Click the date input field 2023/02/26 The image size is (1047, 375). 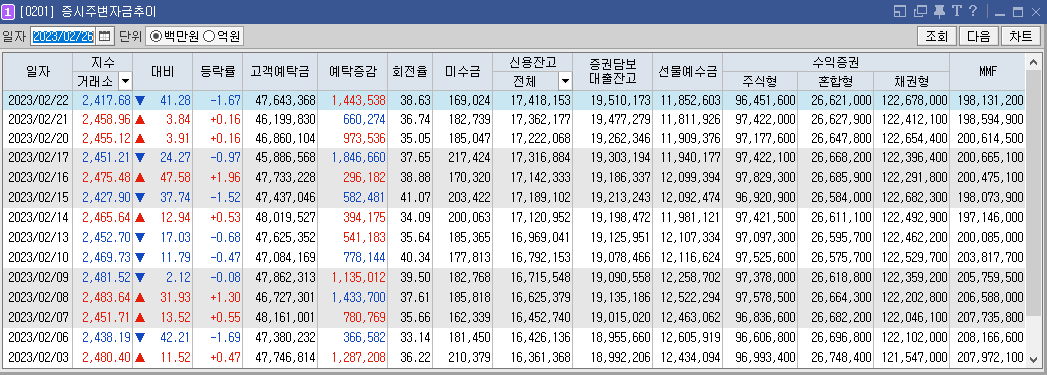[63, 36]
